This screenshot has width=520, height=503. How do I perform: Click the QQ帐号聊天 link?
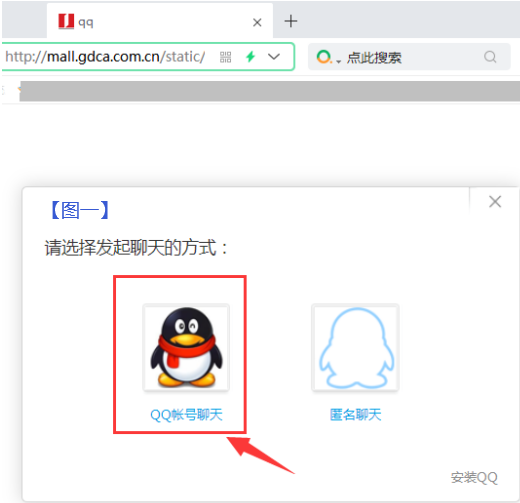click(x=186, y=415)
